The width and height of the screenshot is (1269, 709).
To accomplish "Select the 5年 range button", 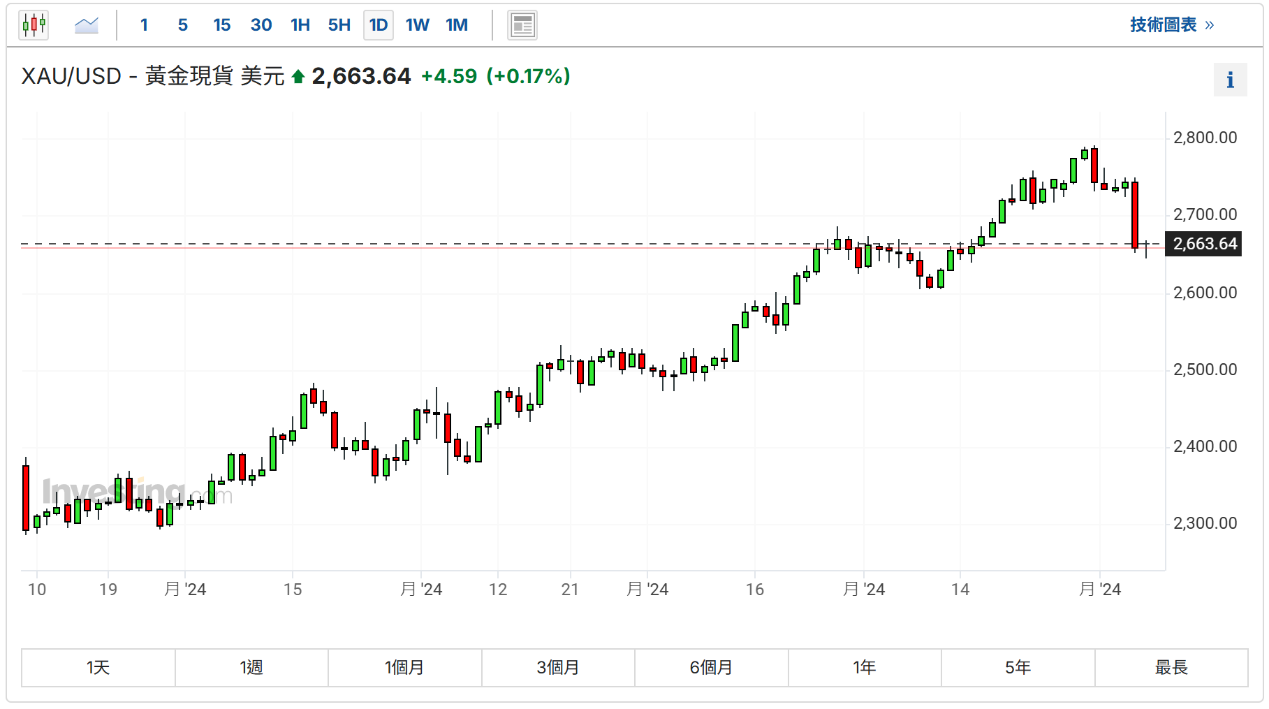I will pos(1018,668).
